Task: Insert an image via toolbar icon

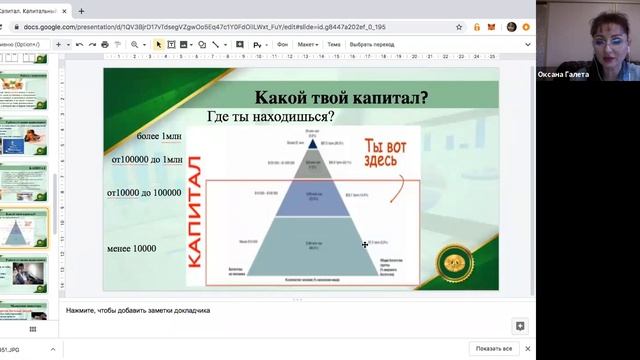Action: pyautogui.click(x=184, y=44)
